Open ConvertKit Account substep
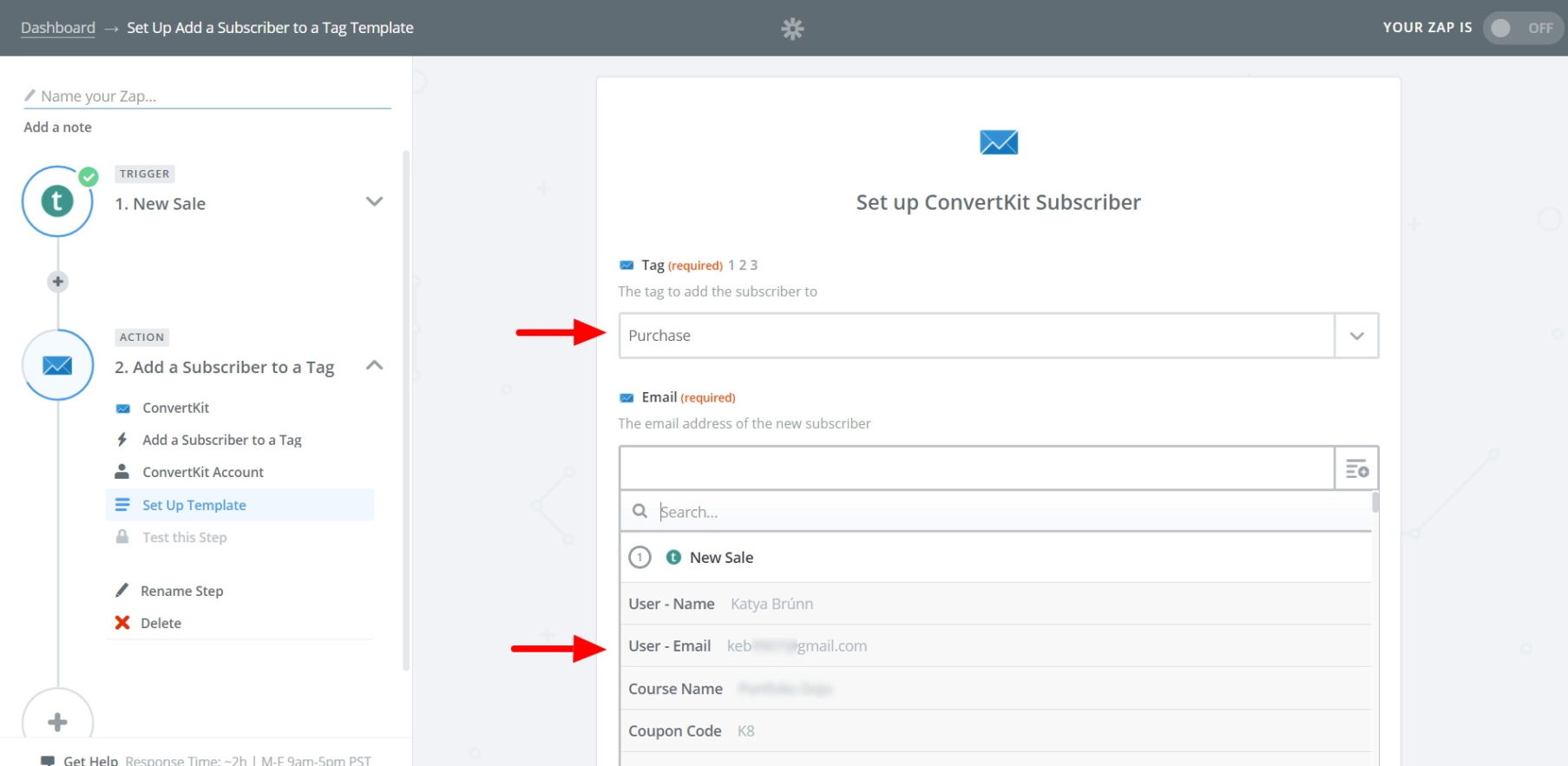Viewport: 1568px width, 766px height. tap(203, 472)
